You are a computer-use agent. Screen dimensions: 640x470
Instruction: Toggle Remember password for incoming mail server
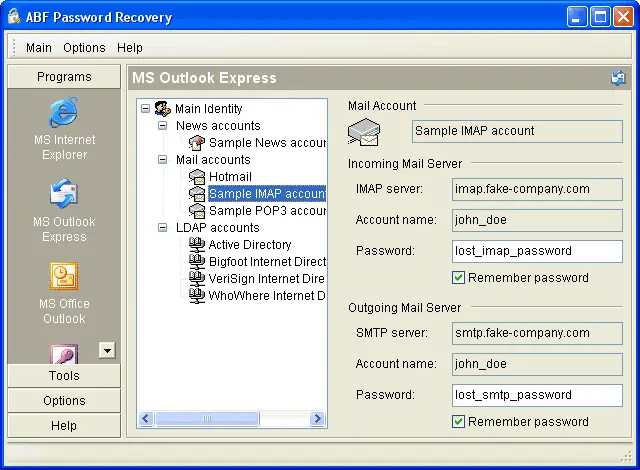[x=459, y=278]
